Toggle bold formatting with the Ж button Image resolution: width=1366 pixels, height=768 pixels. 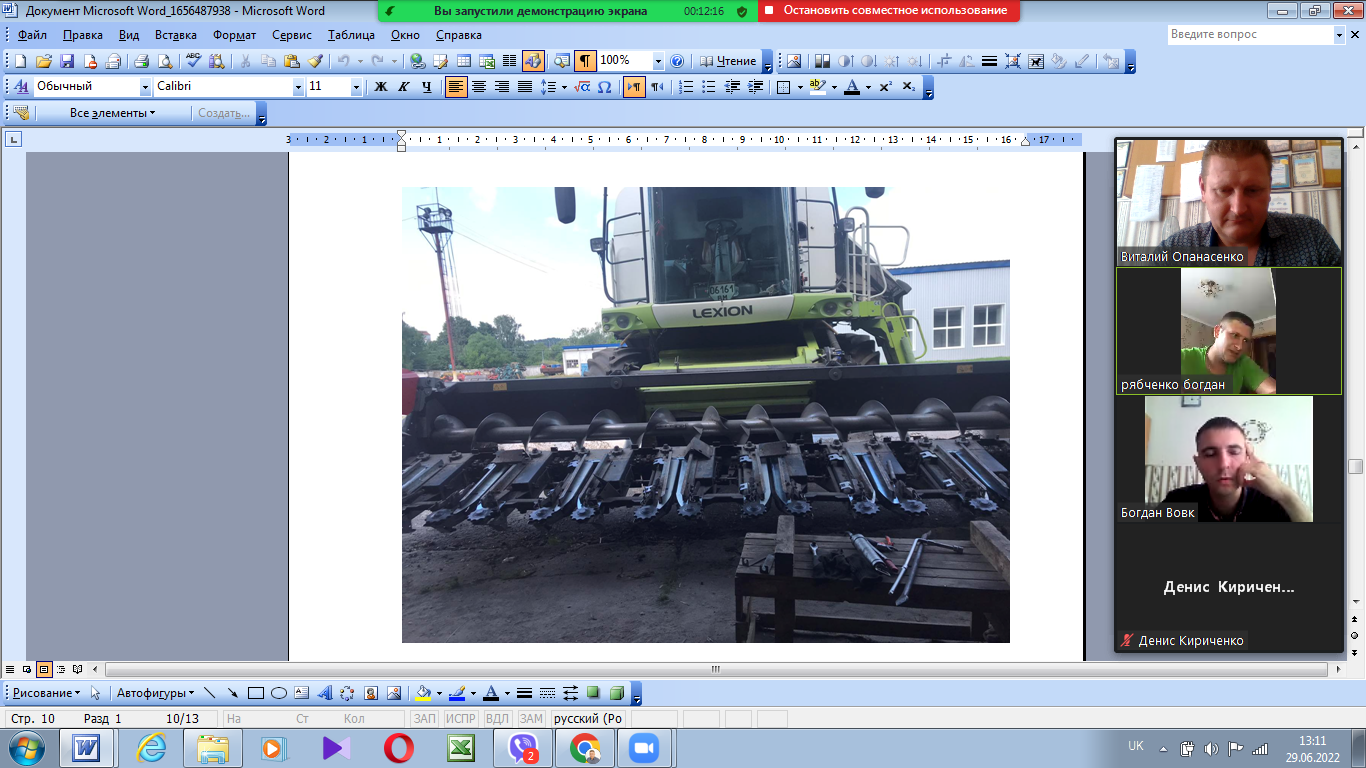click(381, 87)
